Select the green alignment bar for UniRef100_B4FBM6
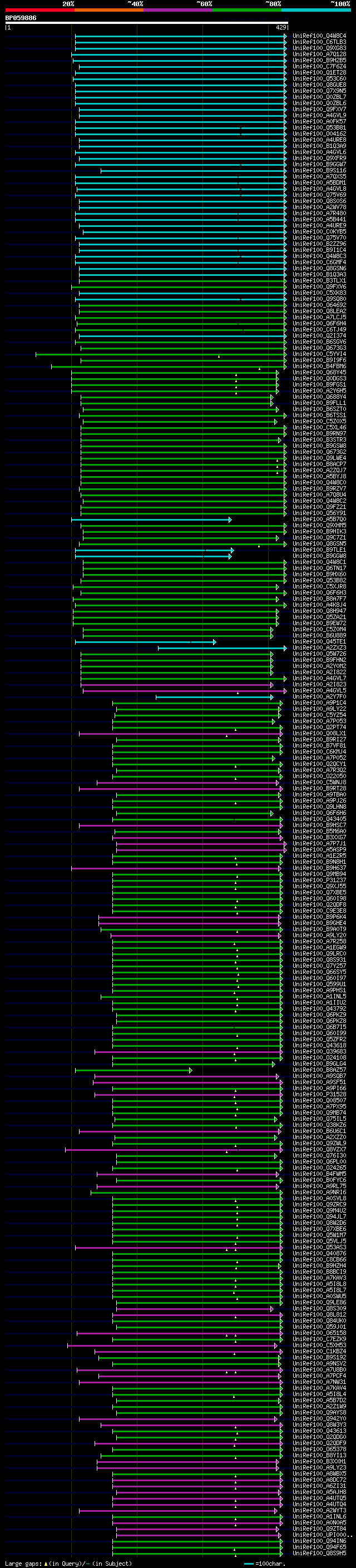Viewport: 356px width, 1568px height. 169,367
